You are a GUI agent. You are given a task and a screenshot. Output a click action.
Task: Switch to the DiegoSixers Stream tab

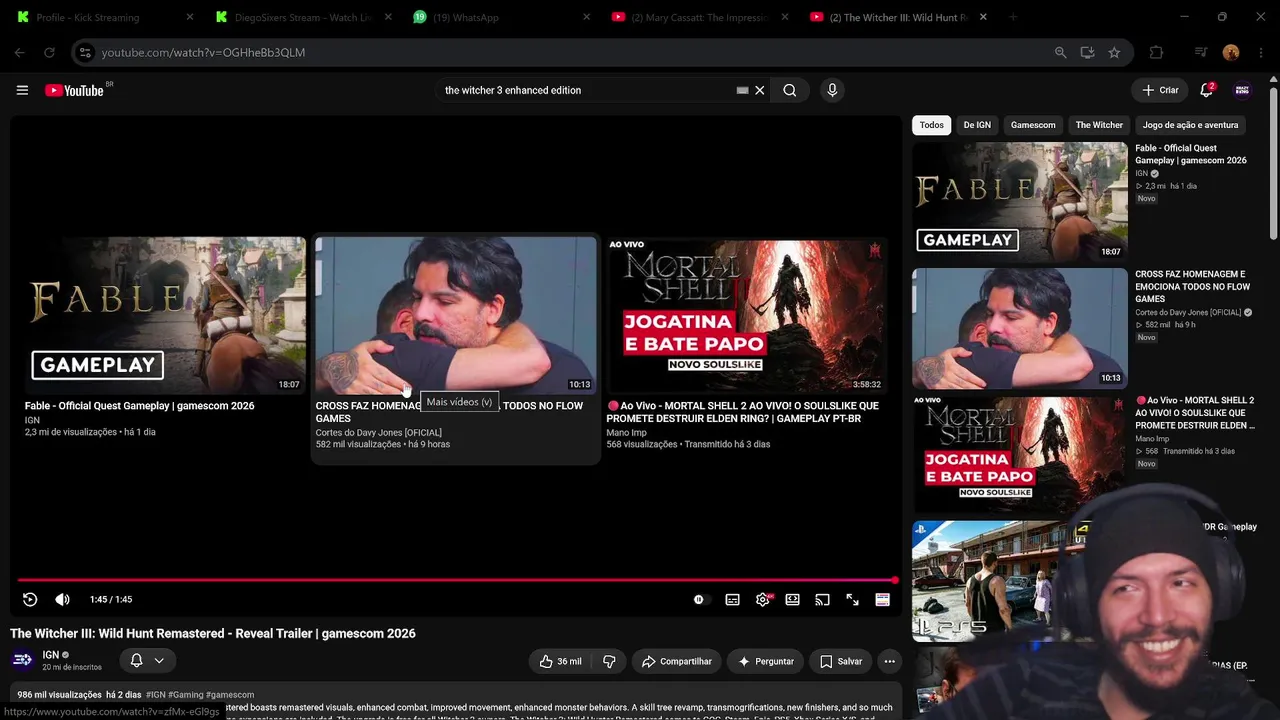click(x=303, y=17)
